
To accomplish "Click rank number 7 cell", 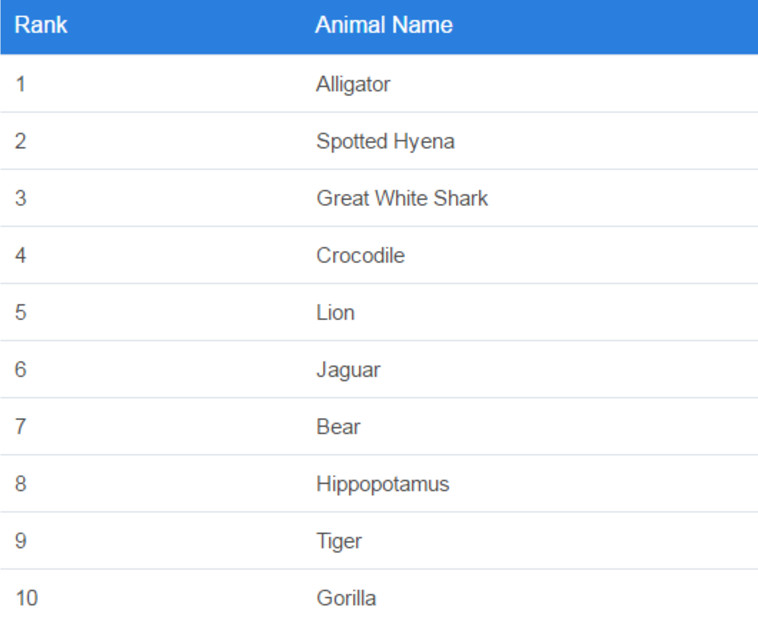I will (x=20, y=426).
